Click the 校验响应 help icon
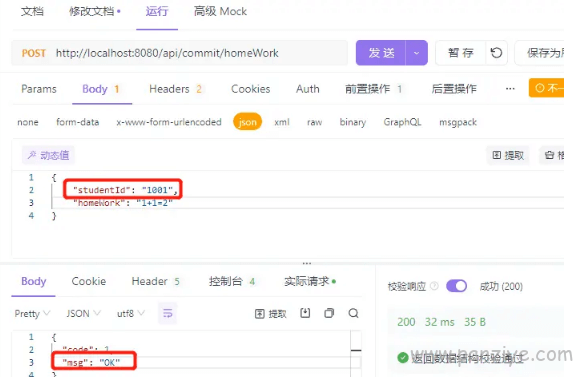This screenshot has width=583, height=377. click(x=434, y=286)
